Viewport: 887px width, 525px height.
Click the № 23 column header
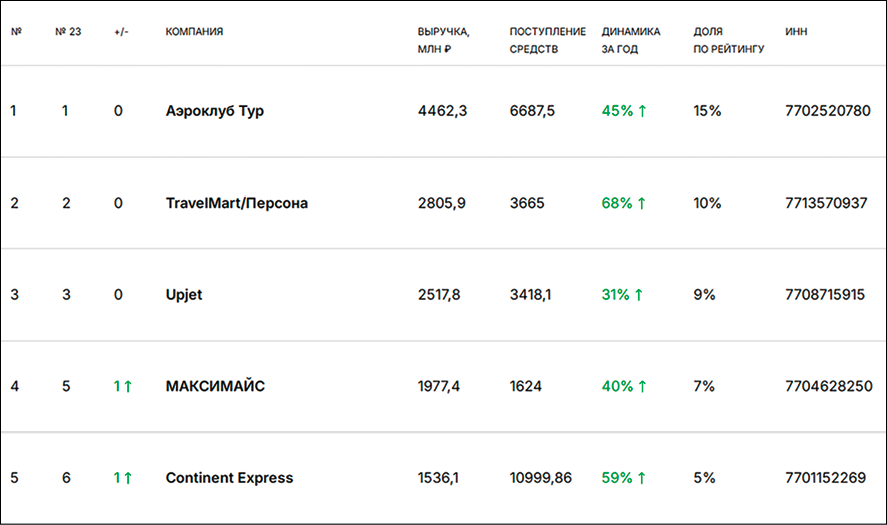[x=68, y=32]
